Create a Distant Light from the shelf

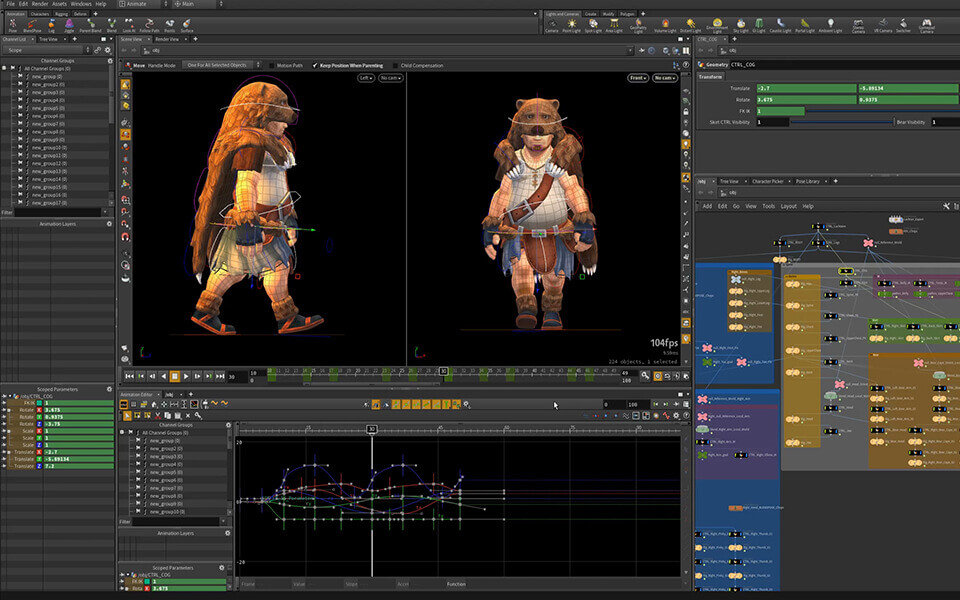691,25
